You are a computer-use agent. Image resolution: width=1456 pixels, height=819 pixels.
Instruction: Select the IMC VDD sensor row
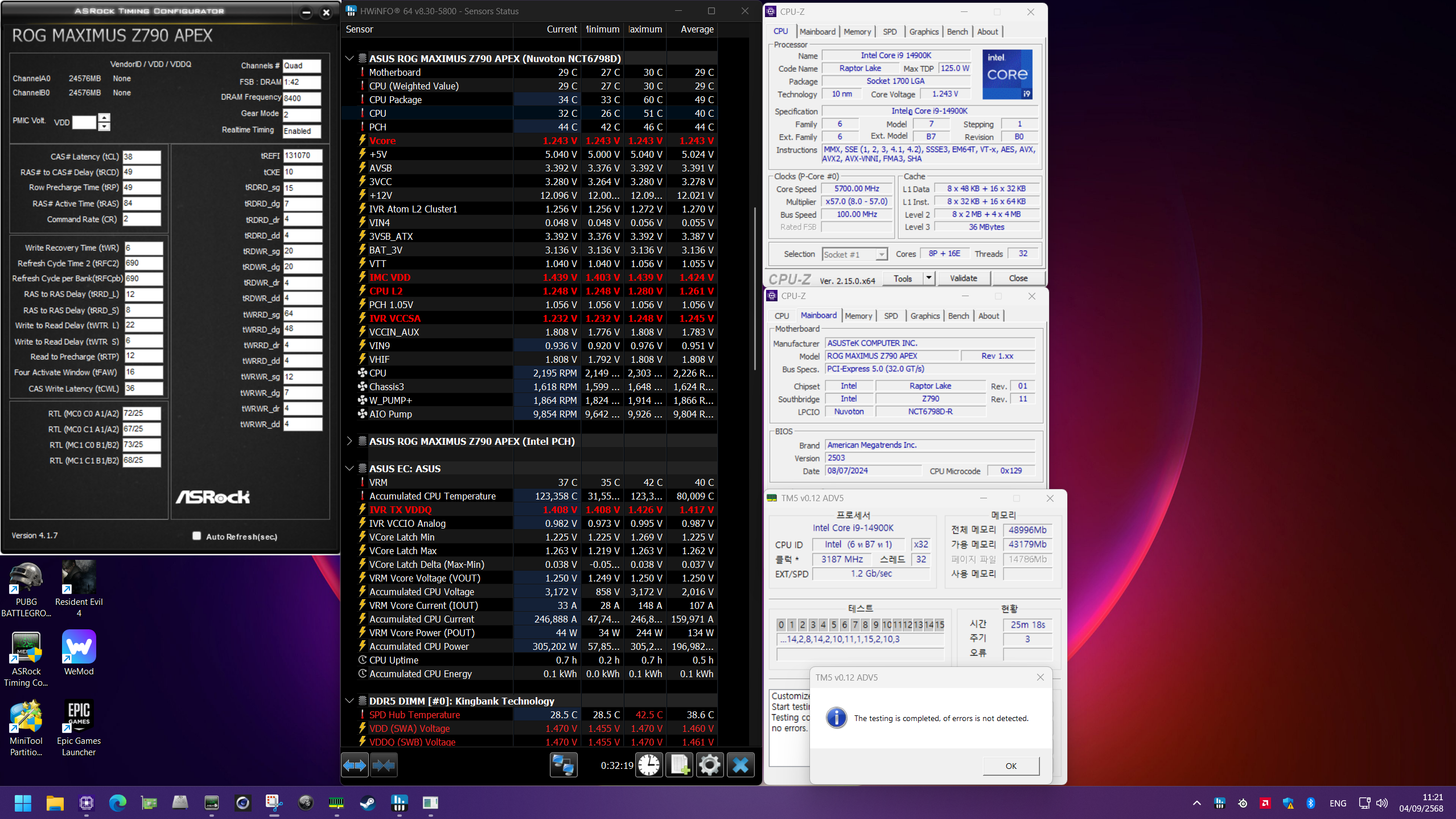click(x=529, y=277)
